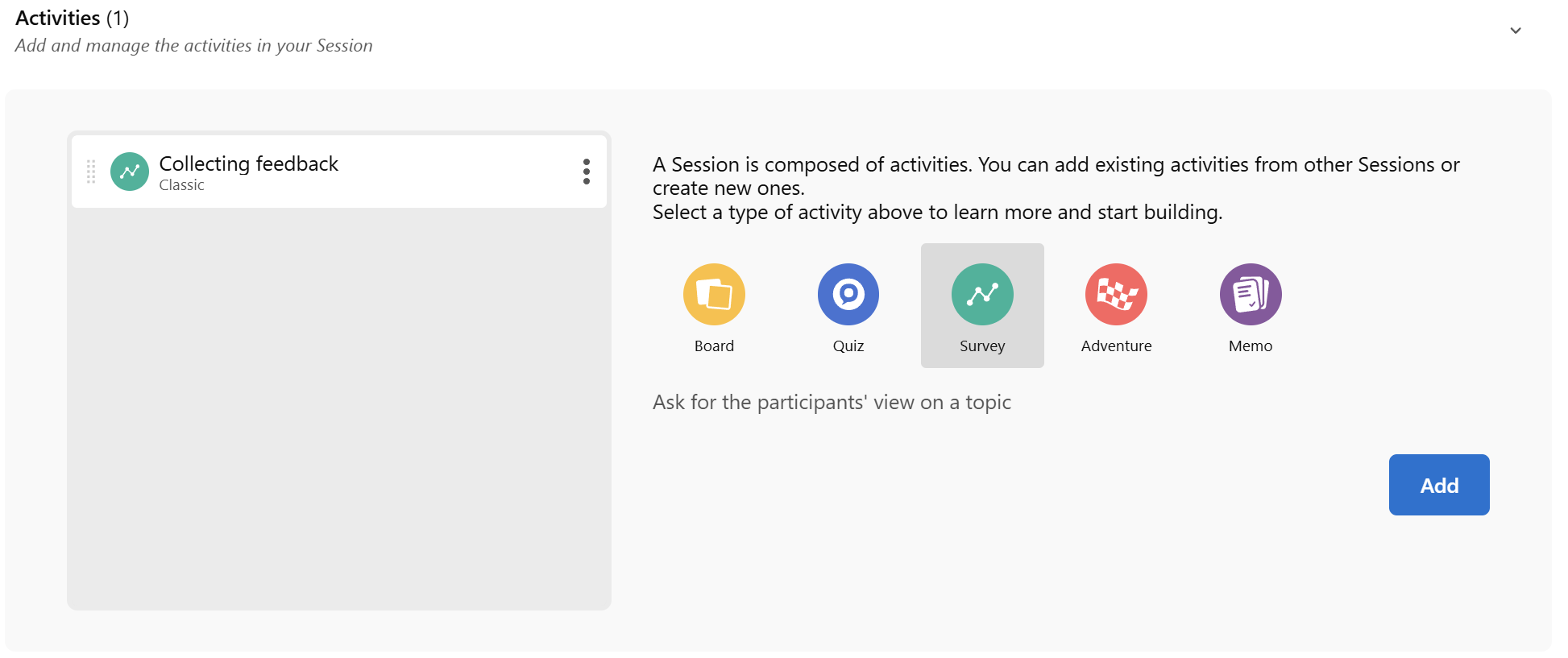
Task: Select the purple Memo icon
Action: tap(1250, 294)
